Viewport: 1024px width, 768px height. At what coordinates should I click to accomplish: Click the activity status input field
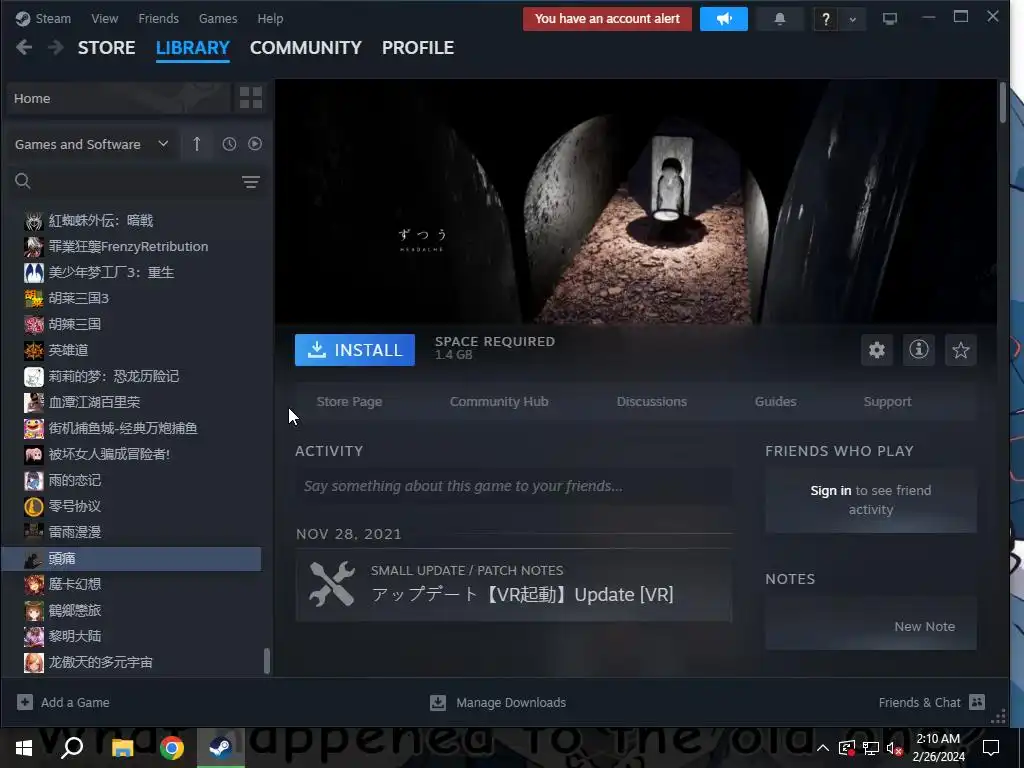[513, 486]
